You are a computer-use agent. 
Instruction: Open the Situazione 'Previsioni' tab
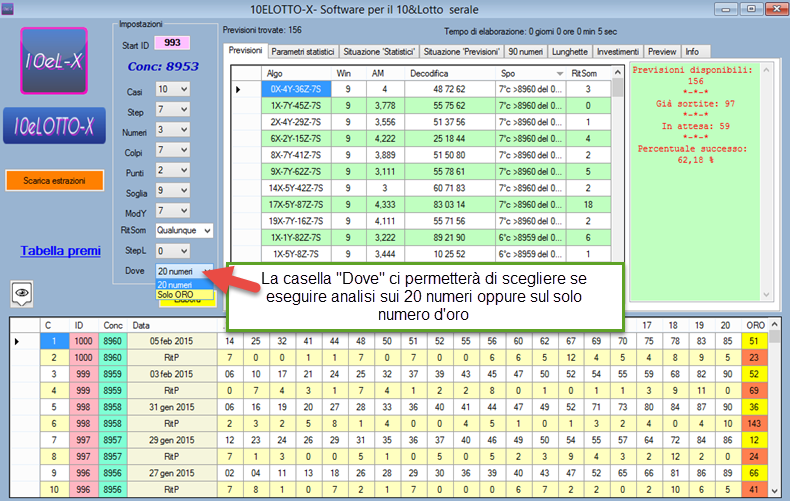click(462, 52)
